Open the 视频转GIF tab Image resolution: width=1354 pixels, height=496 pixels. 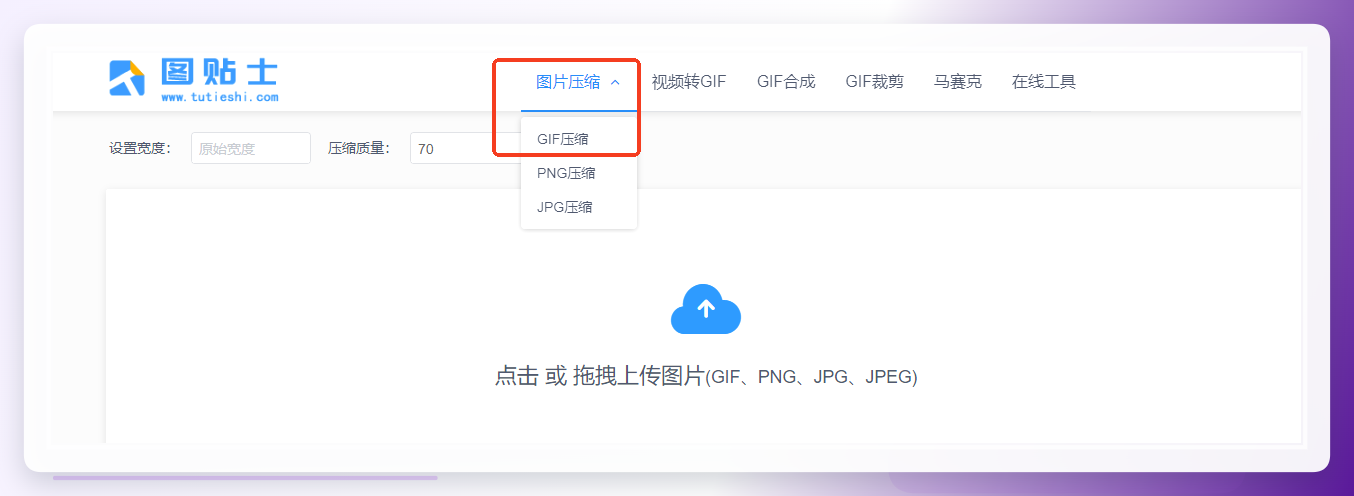[689, 82]
